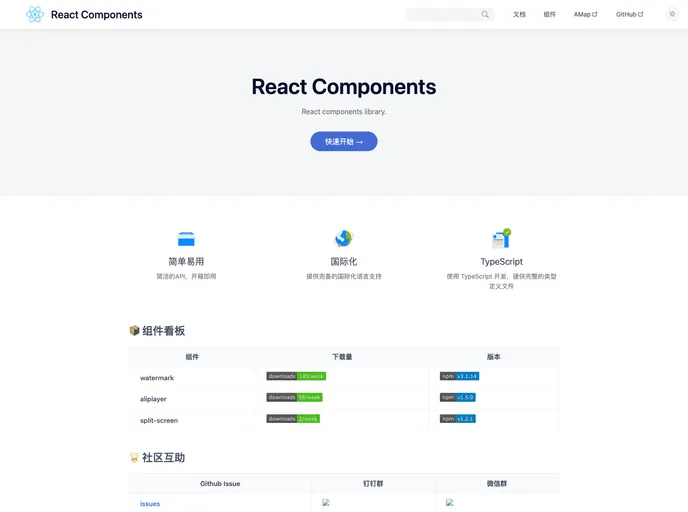
Task: Click the 简单易用 feature title
Action: [186, 261]
